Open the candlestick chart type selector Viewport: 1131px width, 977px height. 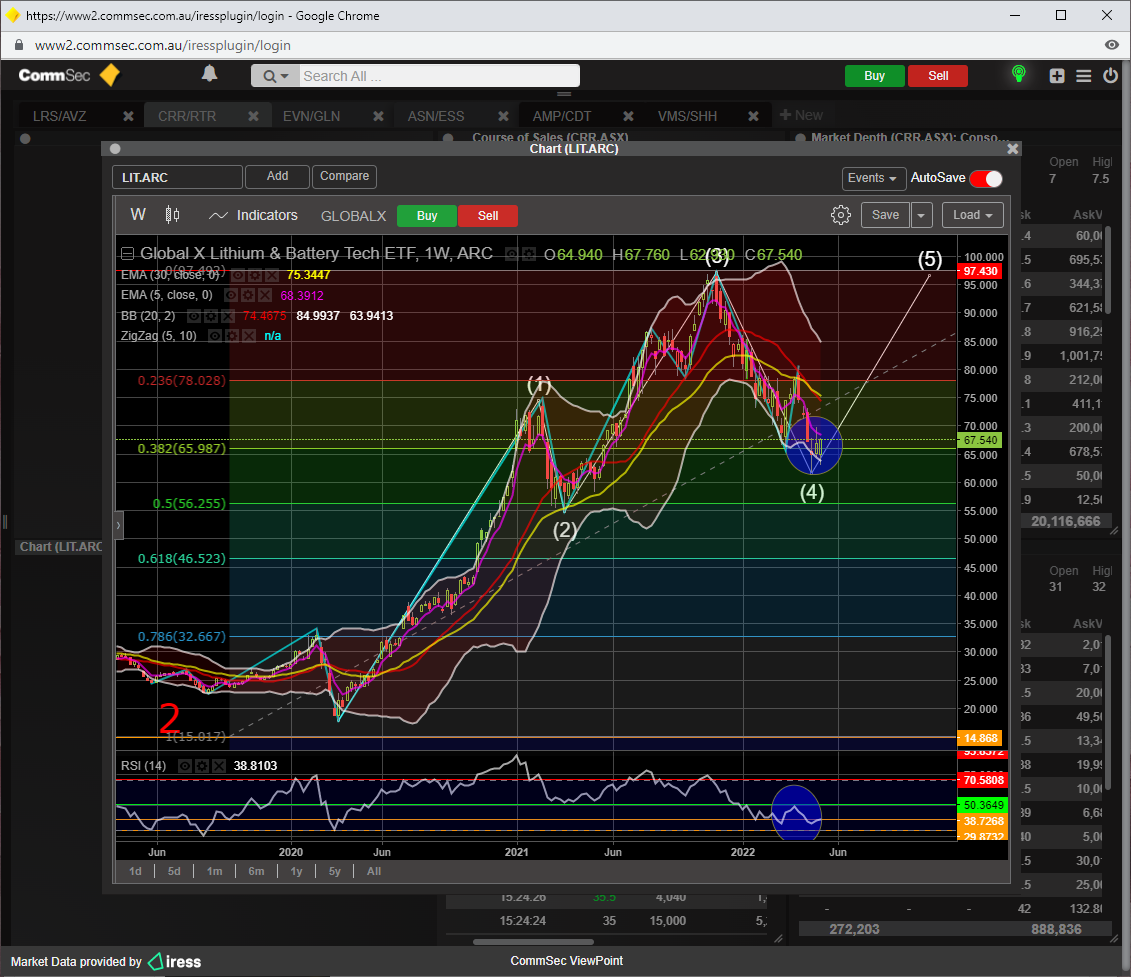coord(172,215)
